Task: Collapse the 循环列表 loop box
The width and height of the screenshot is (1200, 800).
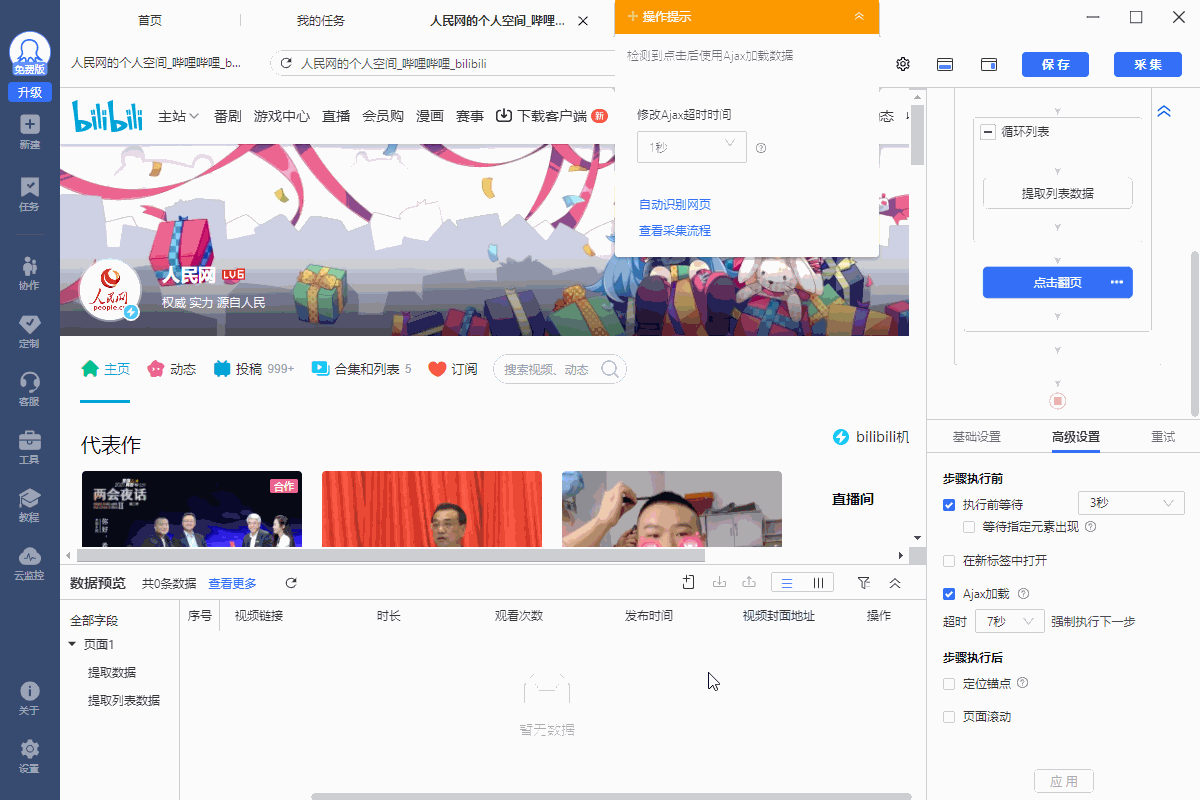Action: point(988,132)
